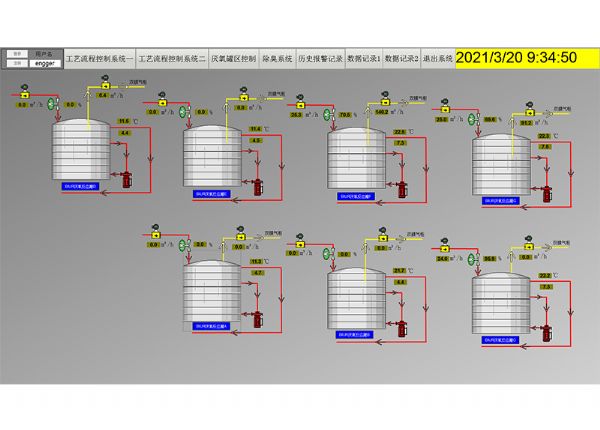Click the 95.2 gas flow value
The height and width of the screenshot is (430, 600).
pos(526,123)
